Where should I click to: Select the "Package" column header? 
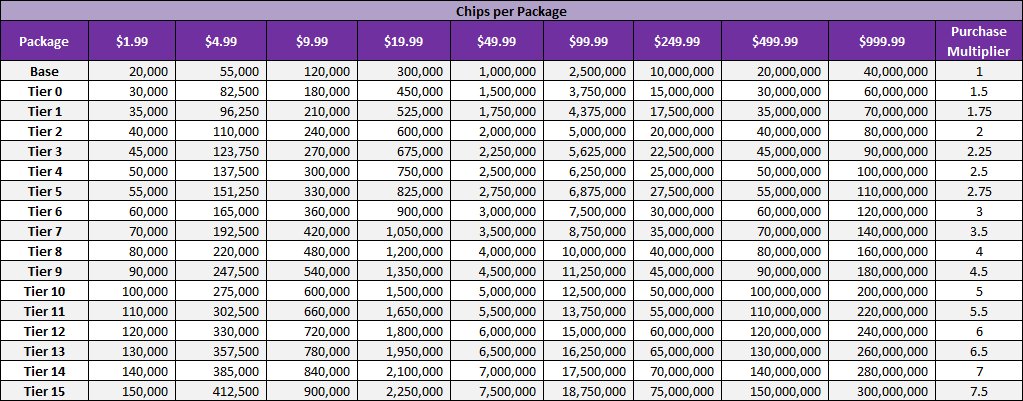click(44, 42)
